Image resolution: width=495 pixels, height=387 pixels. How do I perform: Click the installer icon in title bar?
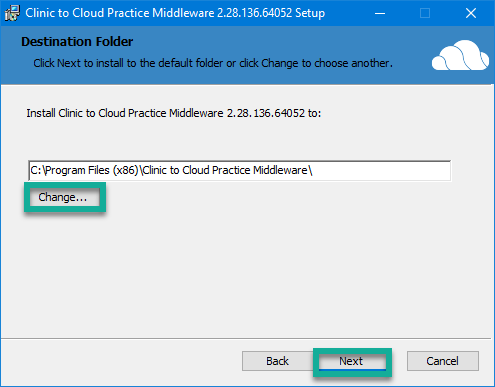12,13
